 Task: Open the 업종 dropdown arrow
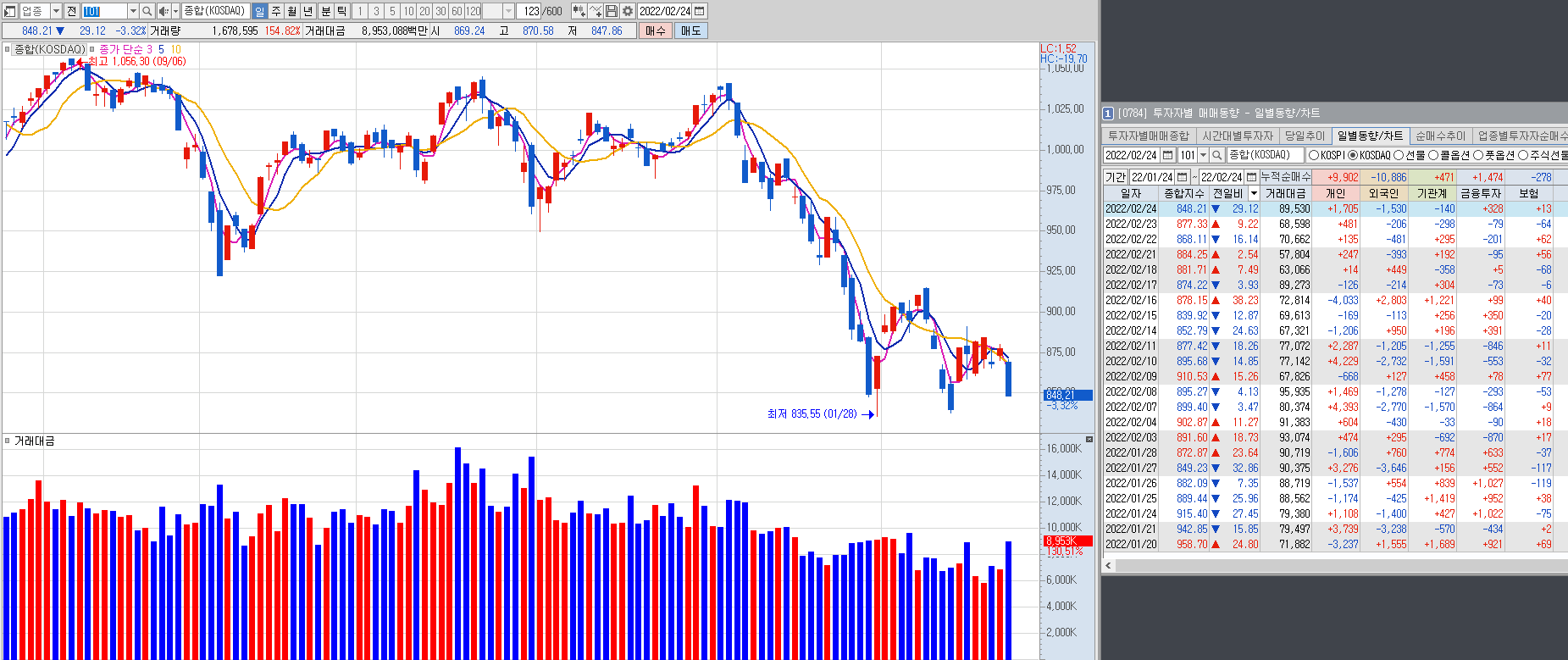click(56, 11)
